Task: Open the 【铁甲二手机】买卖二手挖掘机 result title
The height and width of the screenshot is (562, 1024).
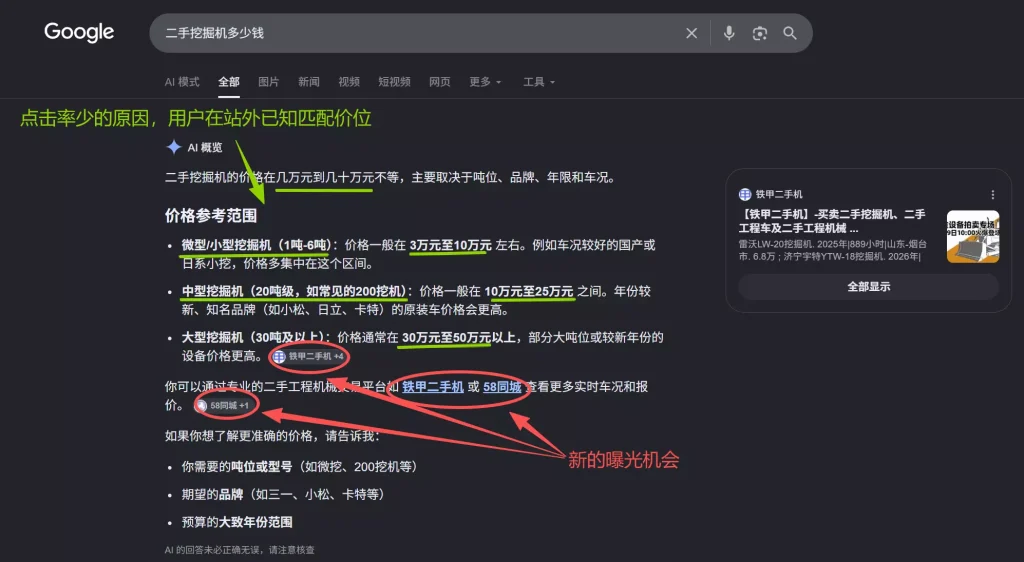Action: [832, 221]
